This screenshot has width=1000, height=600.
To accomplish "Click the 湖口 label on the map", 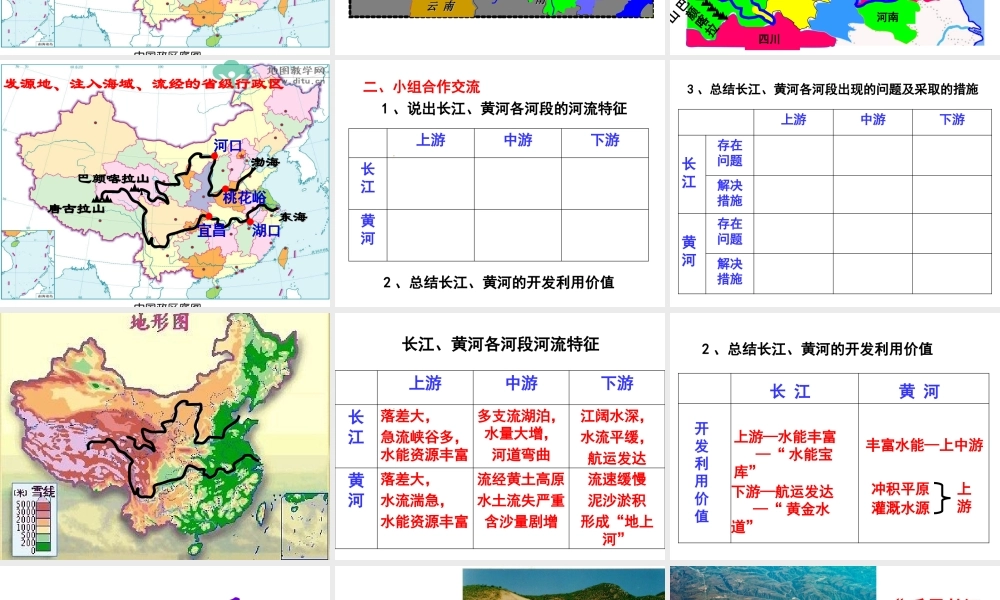I will pos(266,231).
